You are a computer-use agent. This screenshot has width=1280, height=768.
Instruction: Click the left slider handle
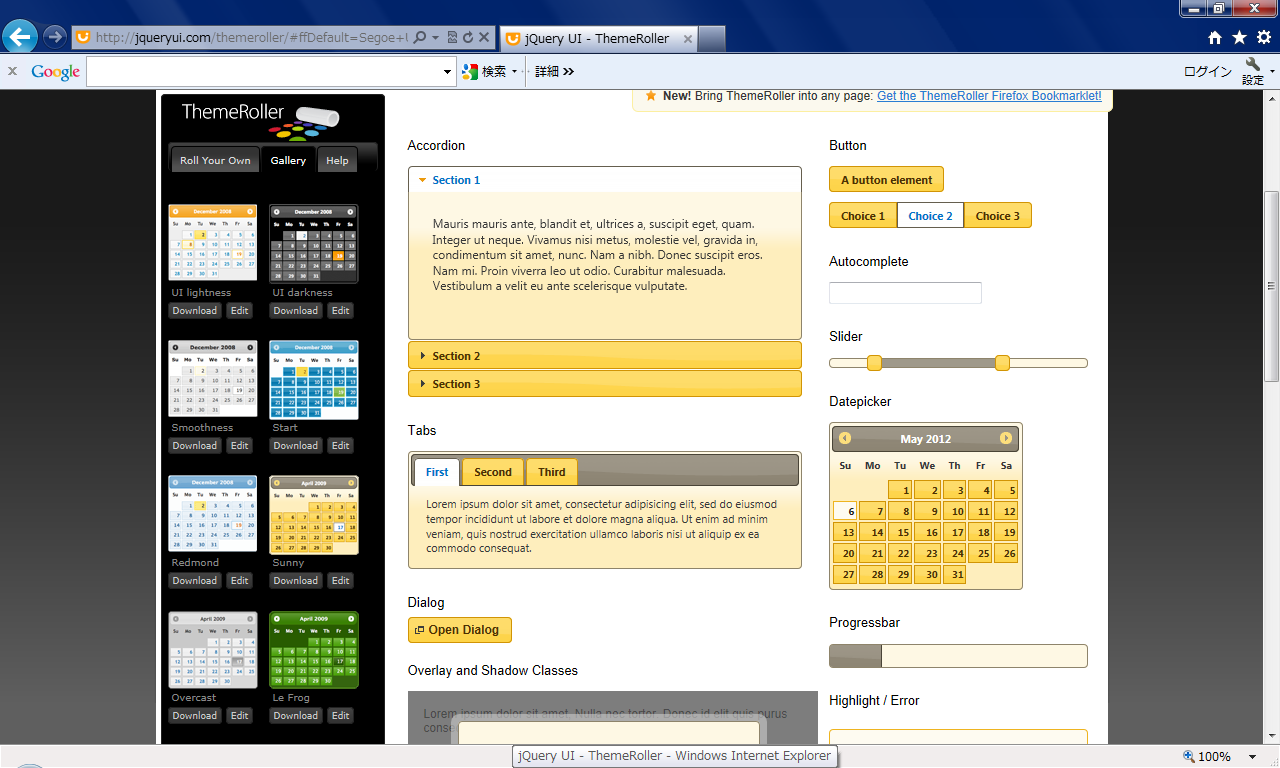874,363
